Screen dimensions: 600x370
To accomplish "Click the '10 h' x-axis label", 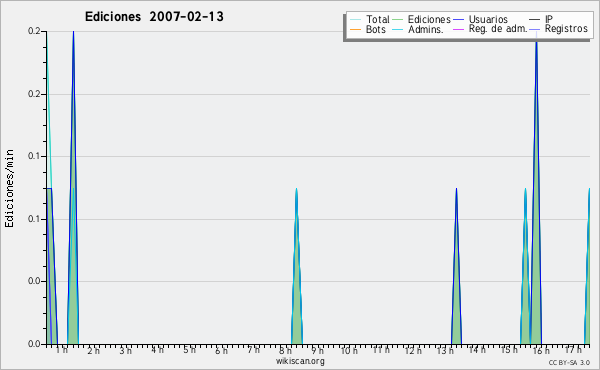I will point(349,351).
